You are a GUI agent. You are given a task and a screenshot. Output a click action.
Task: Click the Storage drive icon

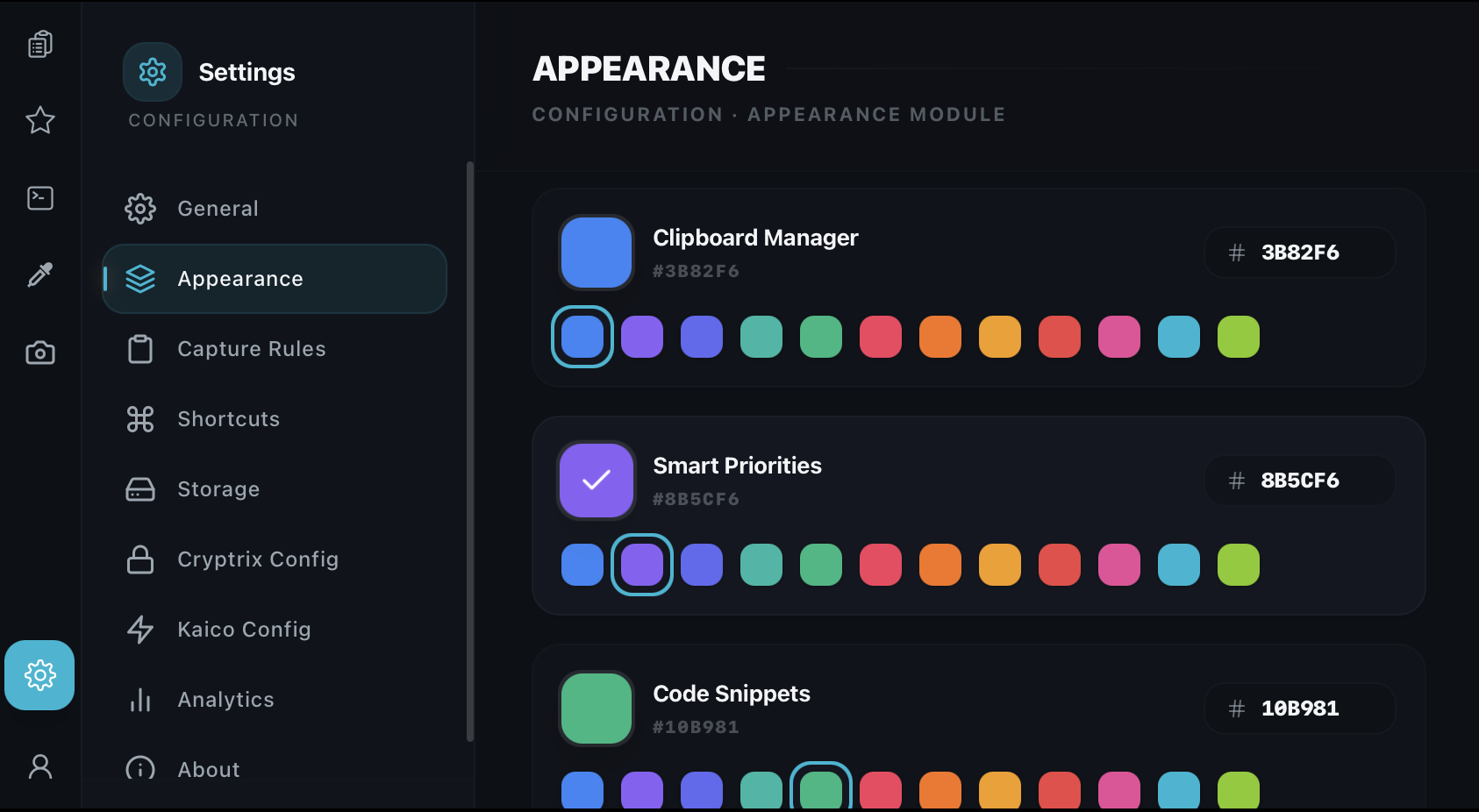pyautogui.click(x=140, y=489)
